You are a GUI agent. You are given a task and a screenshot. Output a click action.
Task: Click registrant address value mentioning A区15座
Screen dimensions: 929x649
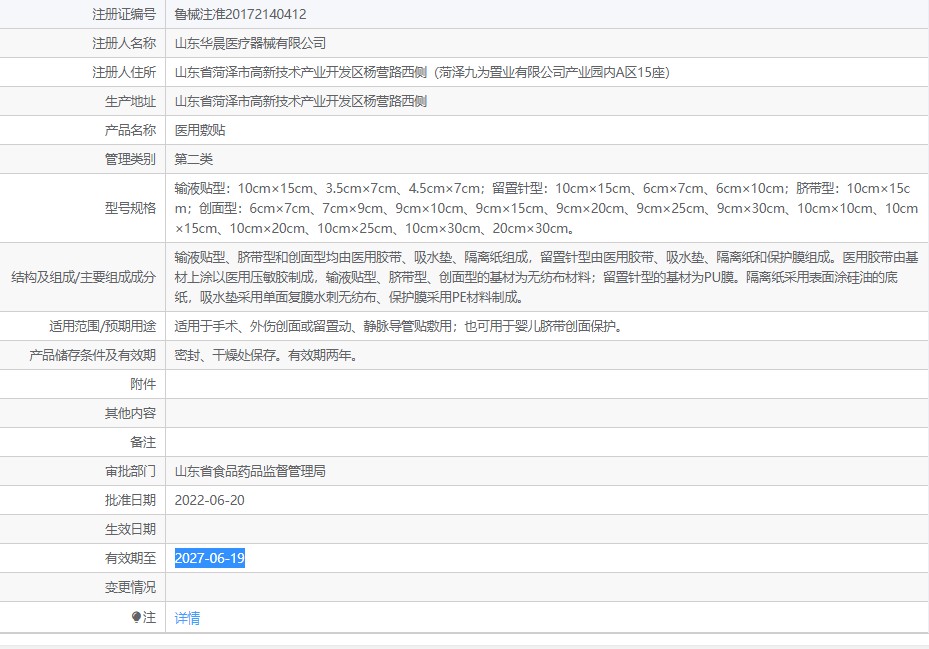(x=422, y=72)
